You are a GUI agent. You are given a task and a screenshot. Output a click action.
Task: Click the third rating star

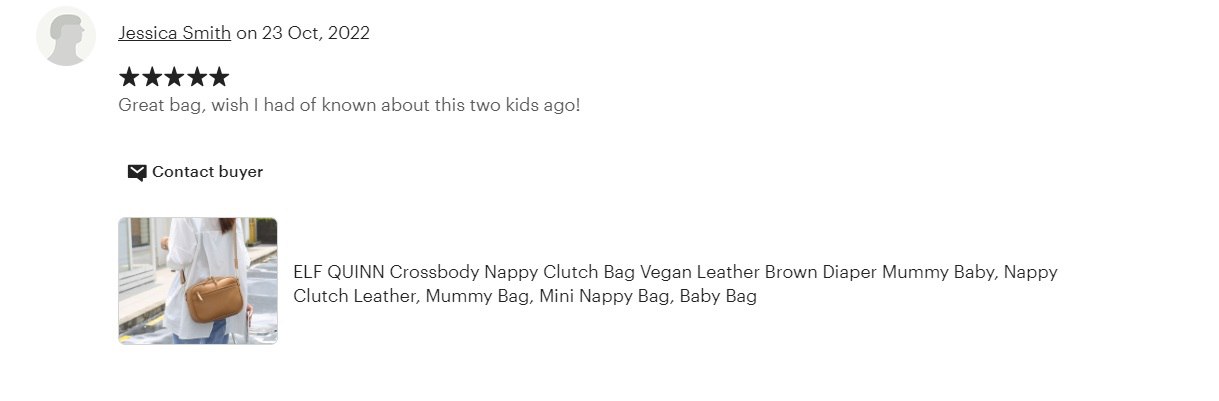tap(174, 77)
